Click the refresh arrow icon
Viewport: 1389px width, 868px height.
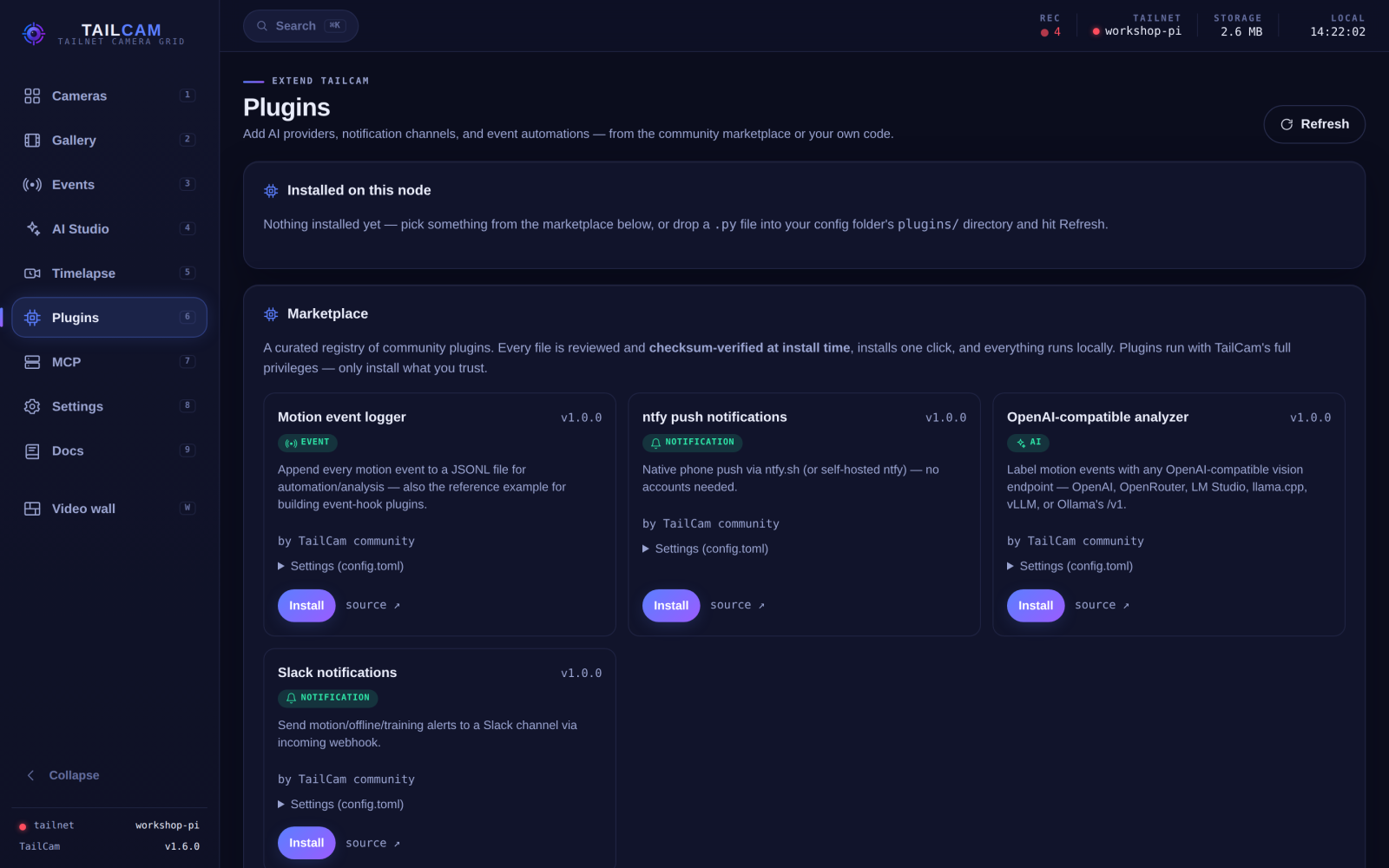1287,124
